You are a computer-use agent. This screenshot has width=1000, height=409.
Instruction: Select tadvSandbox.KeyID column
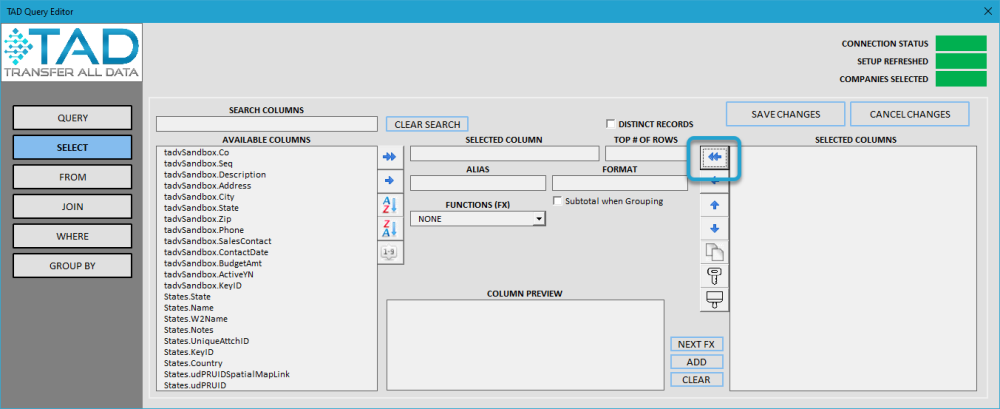[x=203, y=286]
